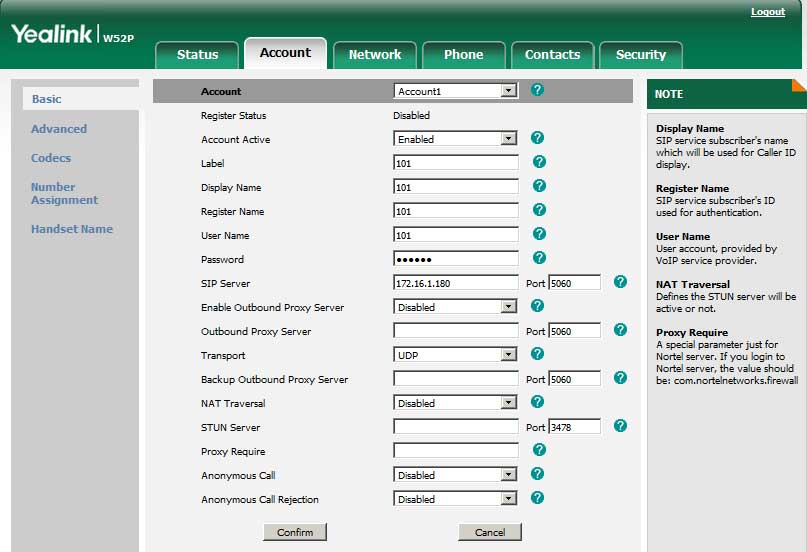Open Account Active dropdown

click(x=455, y=139)
